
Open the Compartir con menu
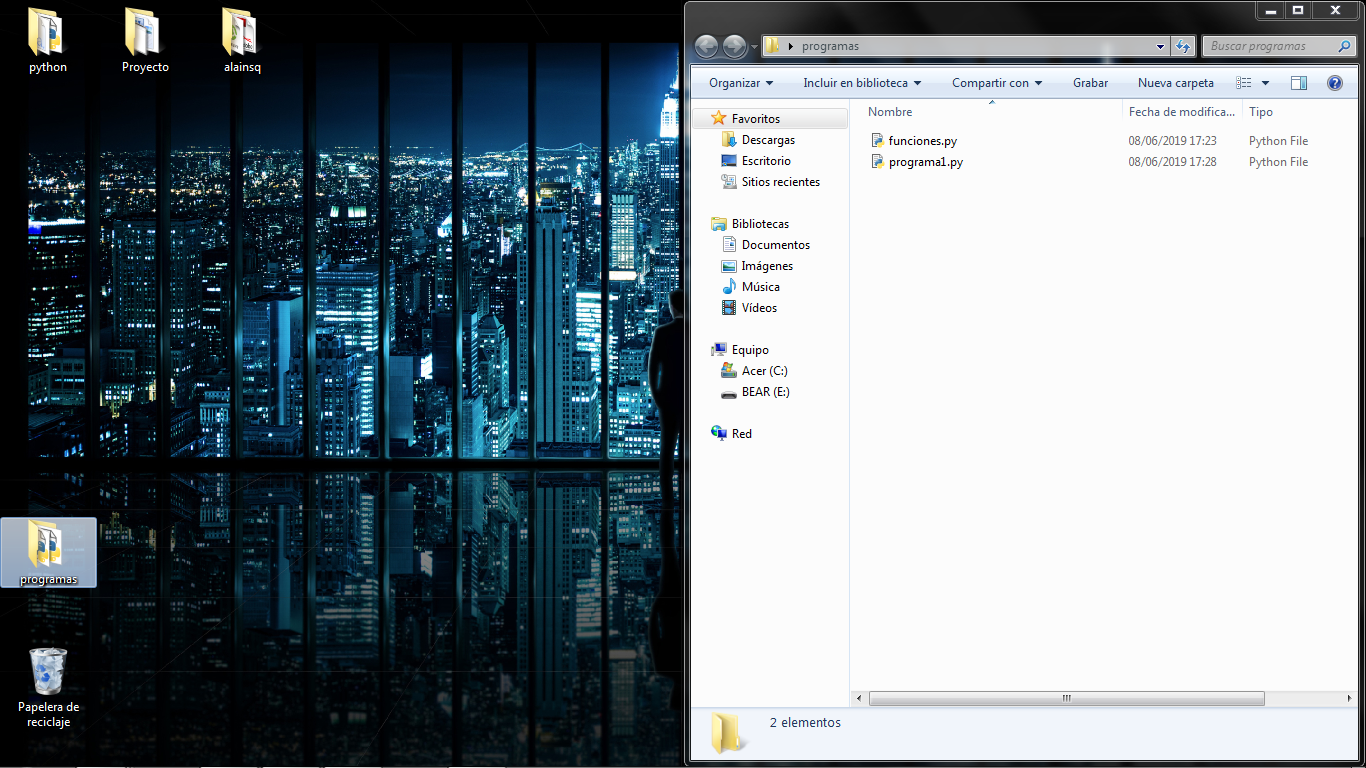click(x=997, y=83)
